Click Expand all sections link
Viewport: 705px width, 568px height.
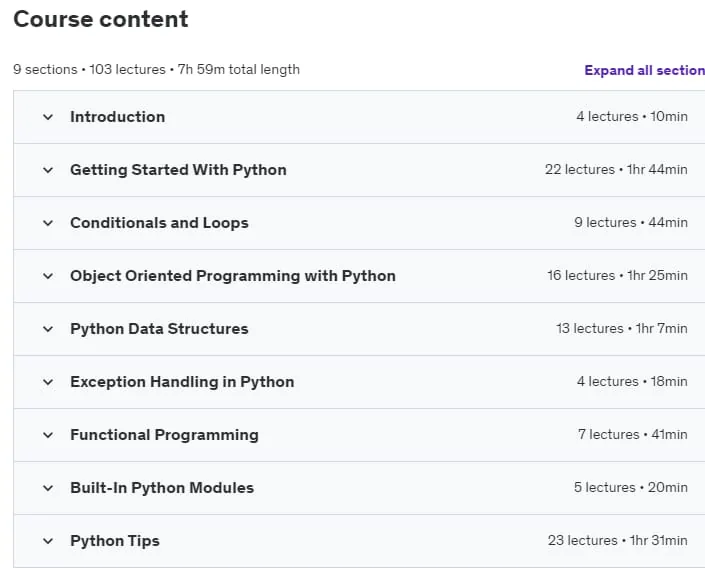click(x=644, y=70)
